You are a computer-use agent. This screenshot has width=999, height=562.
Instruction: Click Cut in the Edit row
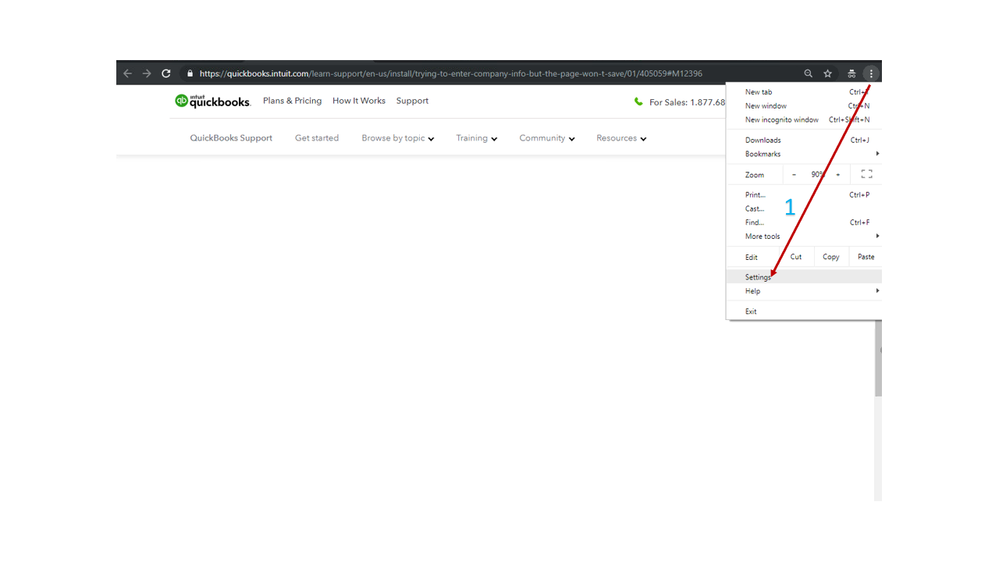tap(796, 257)
